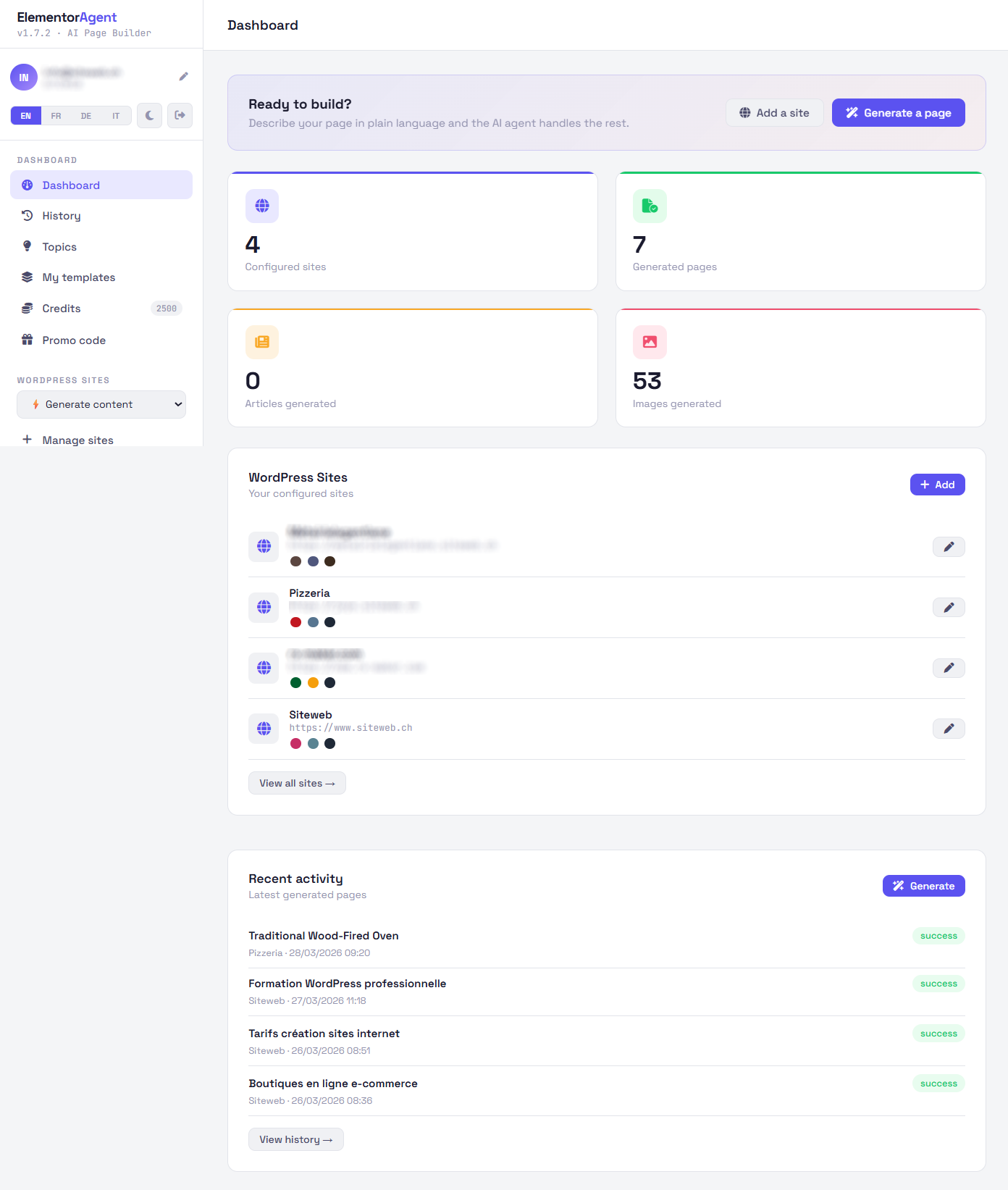Open the Generate content dropdown

tap(101, 405)
